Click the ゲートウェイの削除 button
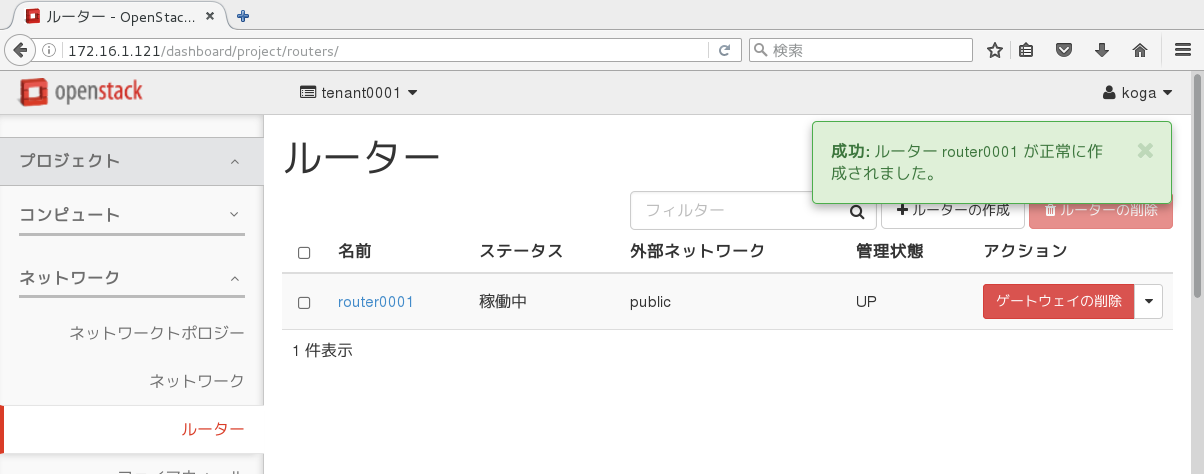Image resolution: width=1204 pixels, height=474 pixels. [1059, 301]
